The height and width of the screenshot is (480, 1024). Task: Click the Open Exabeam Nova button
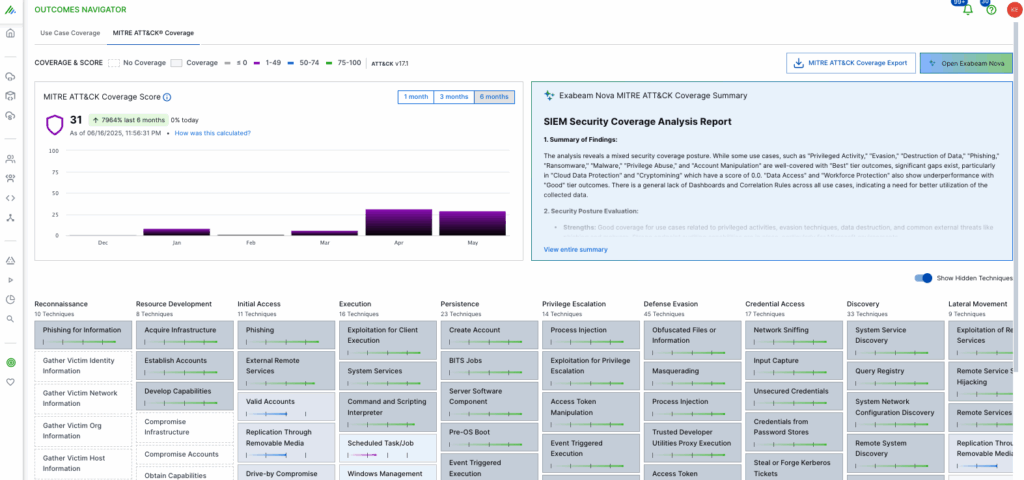(x=966, y=63)
